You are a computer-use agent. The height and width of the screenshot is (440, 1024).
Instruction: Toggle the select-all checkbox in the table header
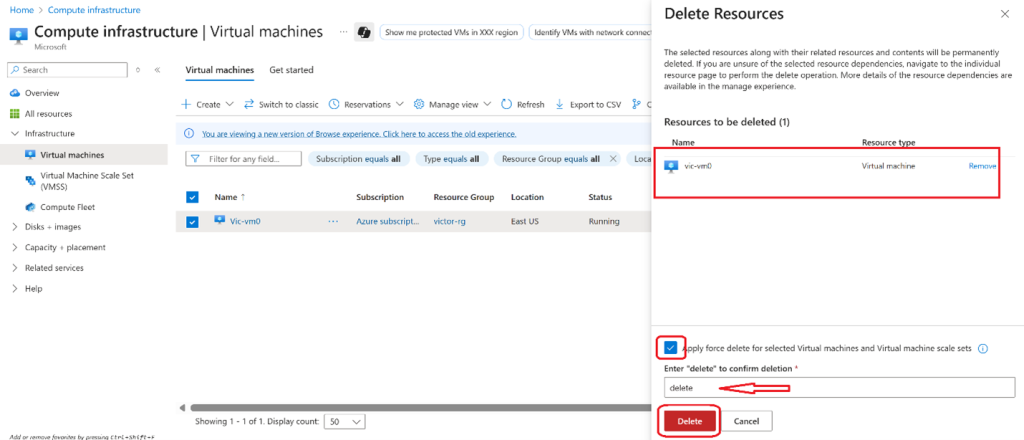click(192, 197)
